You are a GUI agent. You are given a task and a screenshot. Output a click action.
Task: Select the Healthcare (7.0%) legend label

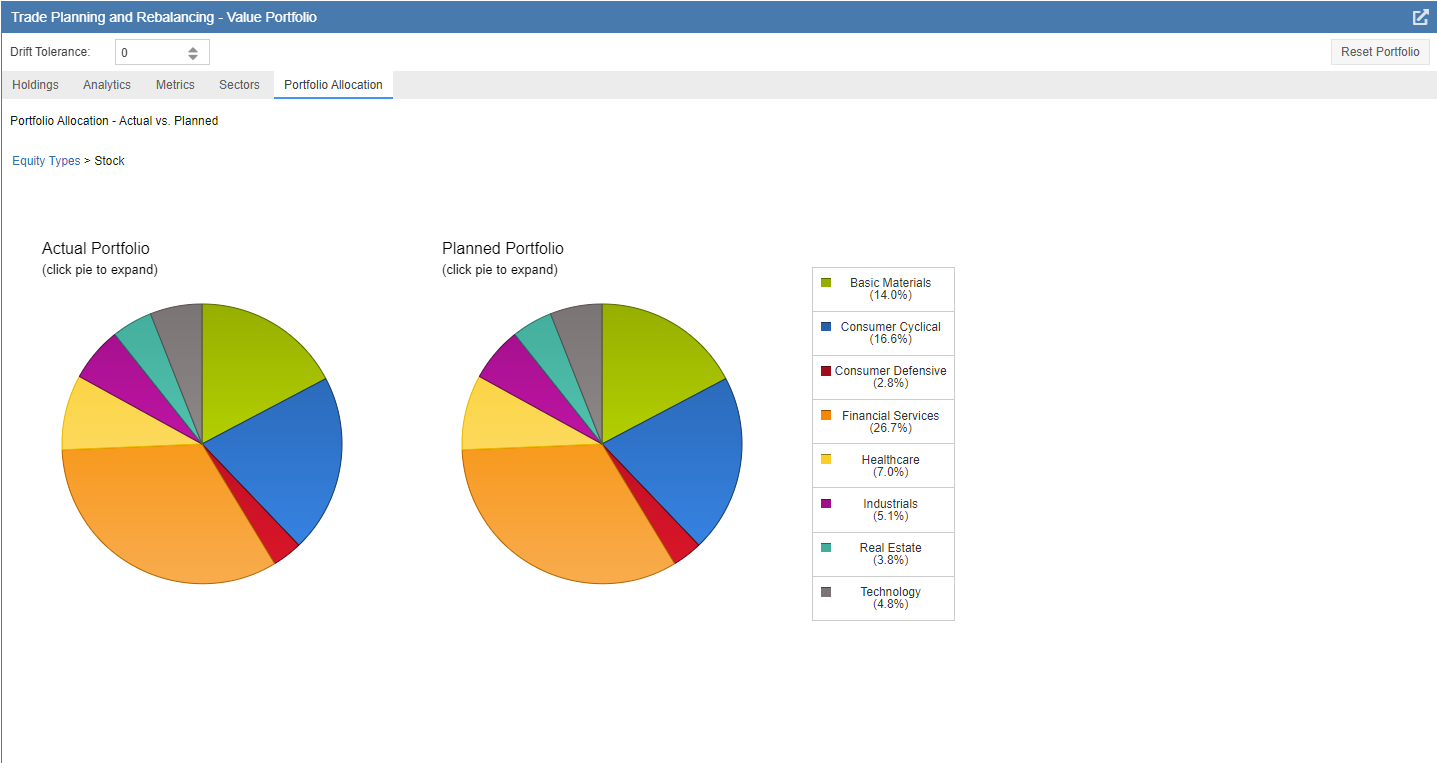890,466
